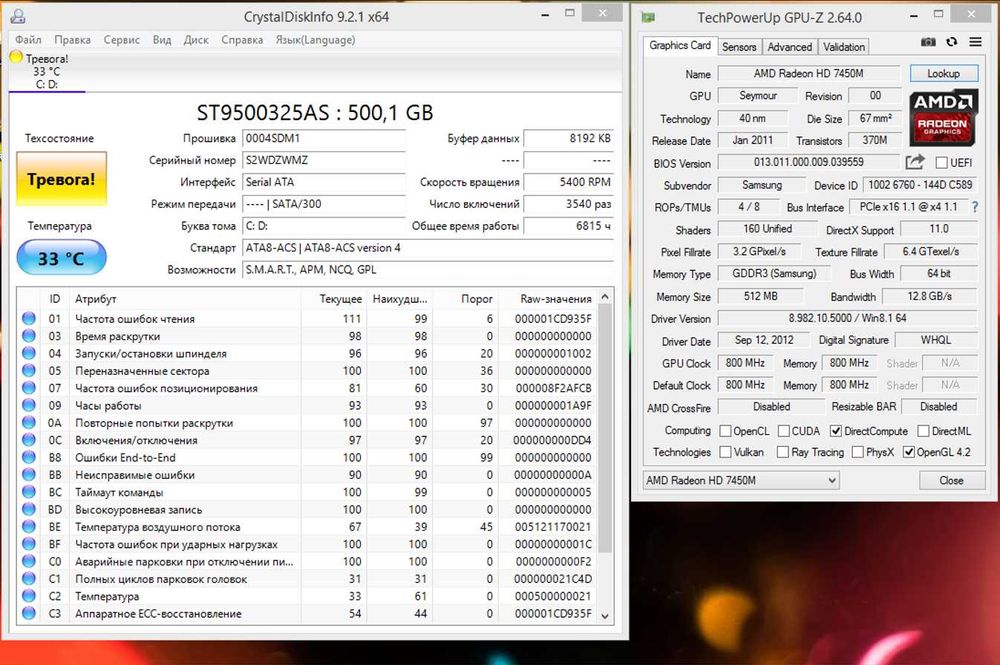Viewport: 1000px width, 665px height.
Task: Click the blue status orb for attribute BB
Action: [x=29, y=474]
